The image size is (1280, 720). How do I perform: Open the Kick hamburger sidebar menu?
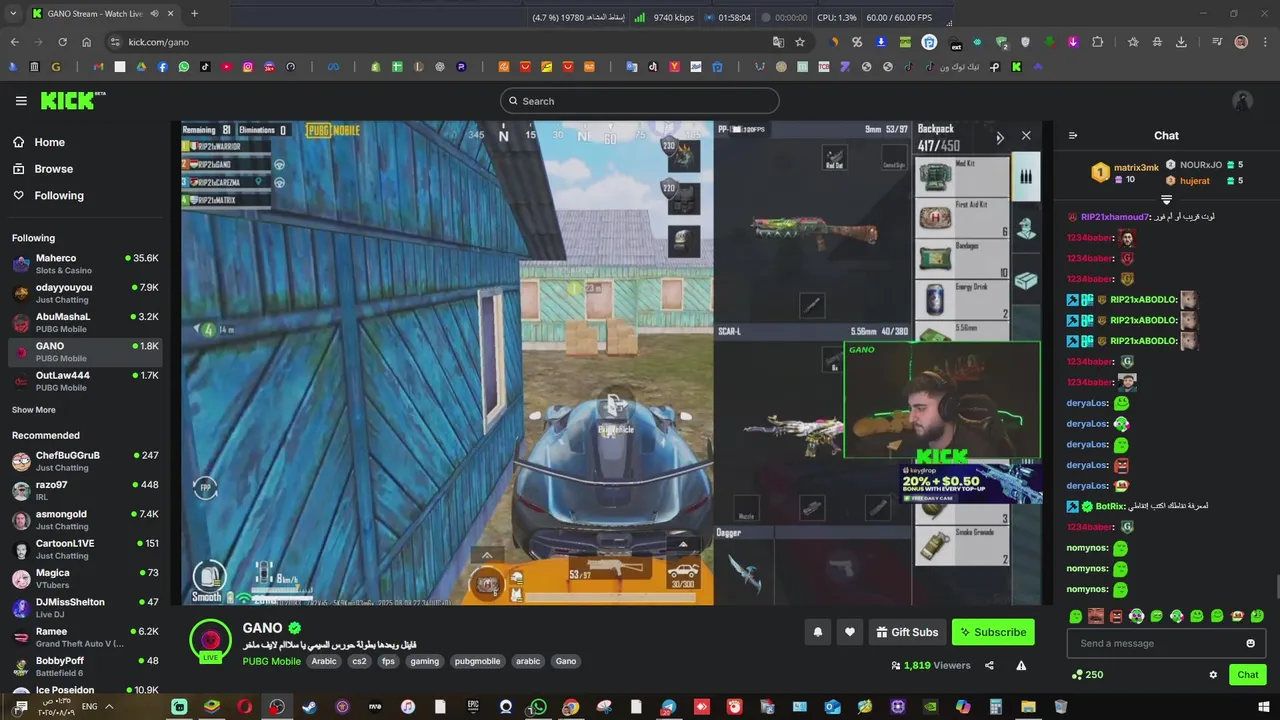point(21,101)
